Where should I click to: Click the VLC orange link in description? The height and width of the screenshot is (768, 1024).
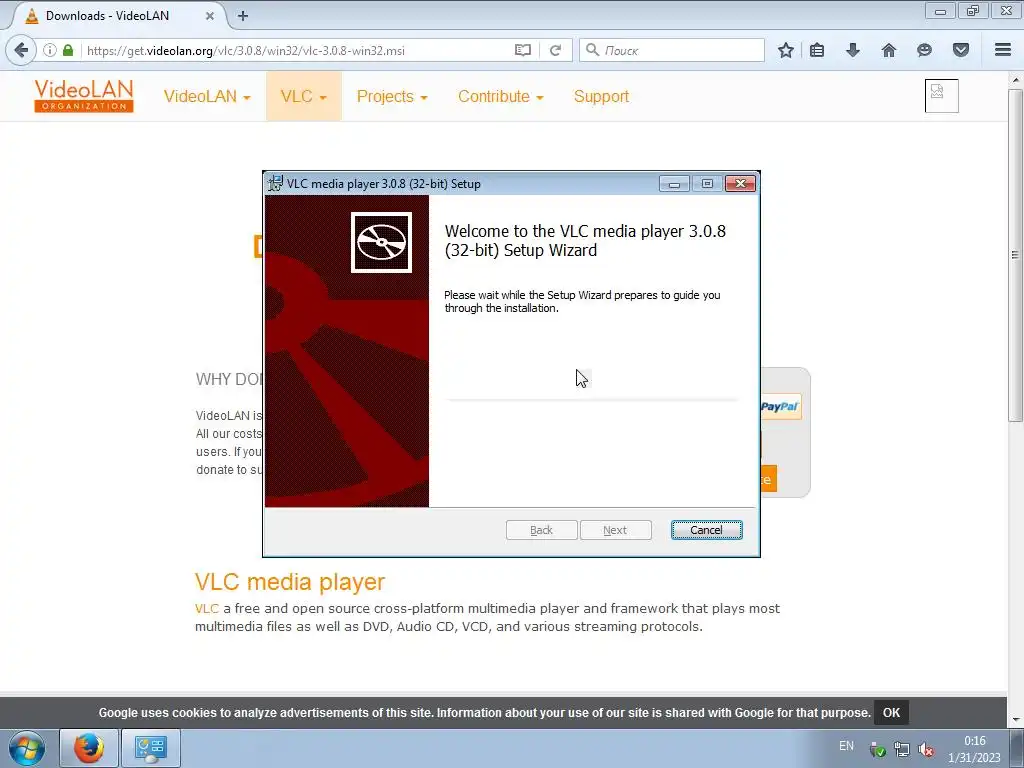pyautogui.click(x=206, y=609)
